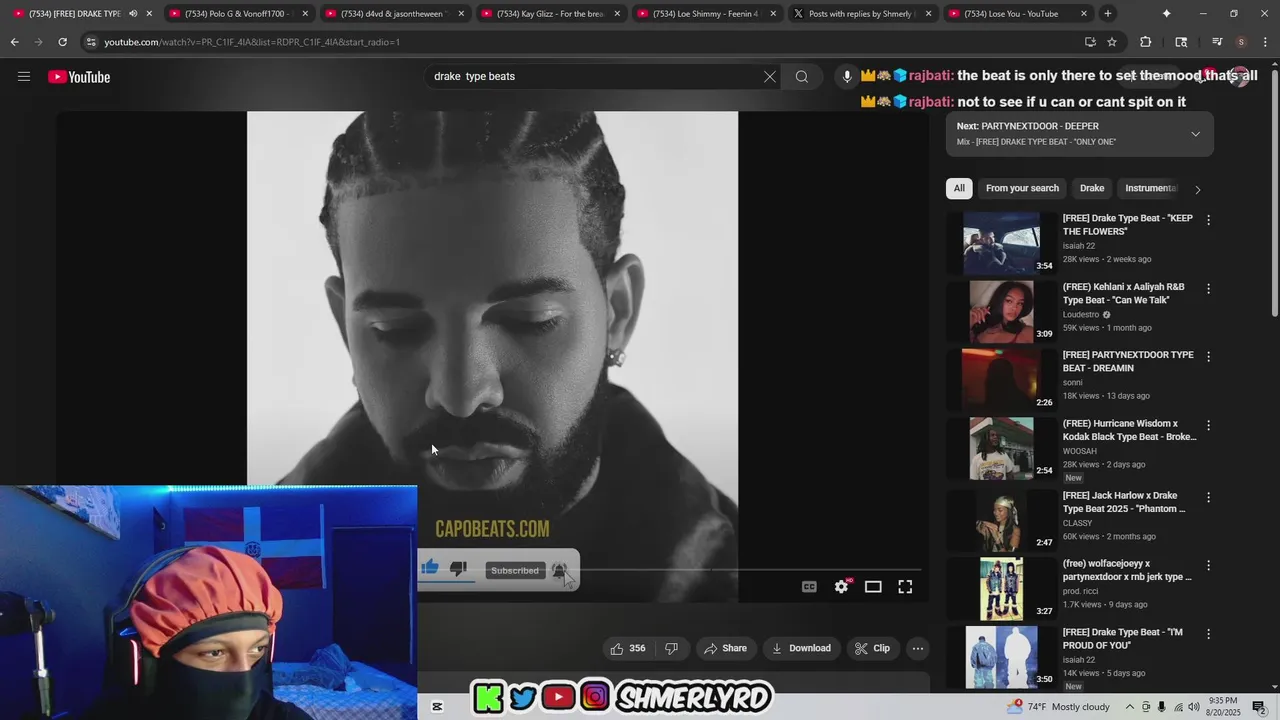
Task: Visit the isaiah 22 channel under KEEP THE FLOWERS
Action: 1078,246
